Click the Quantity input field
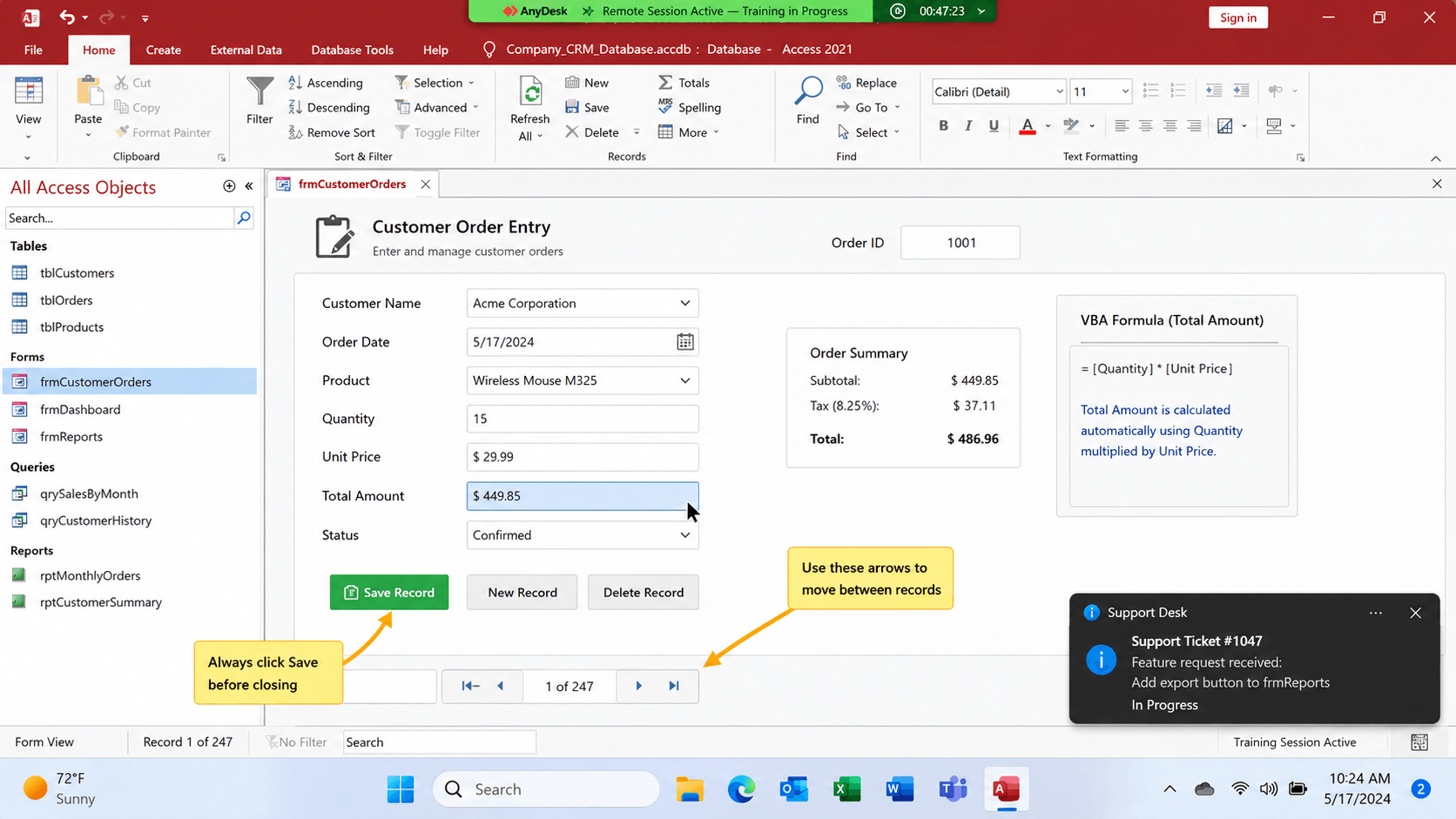Image resolution: width=1456 pixels, height=819 pixels. [x=583, y=419]
